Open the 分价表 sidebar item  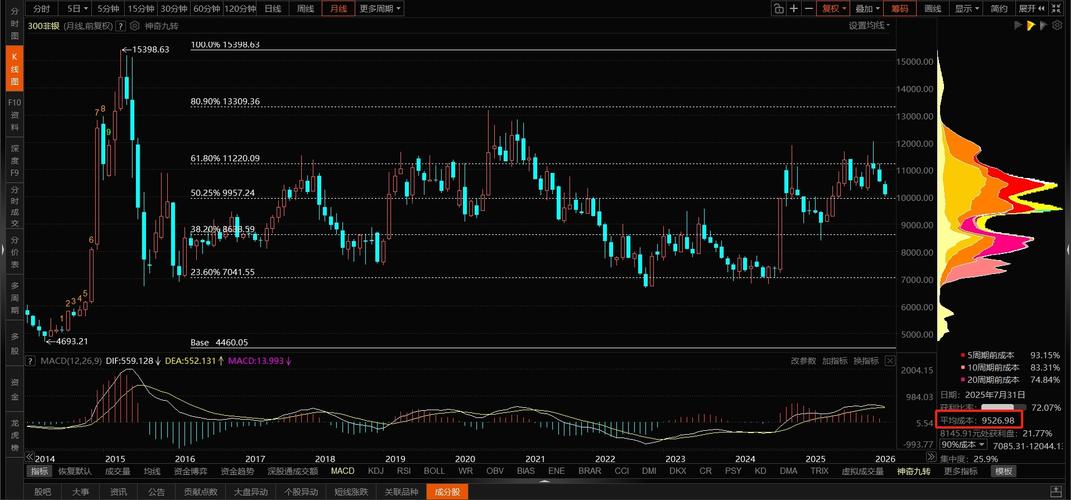pos(14,253)
